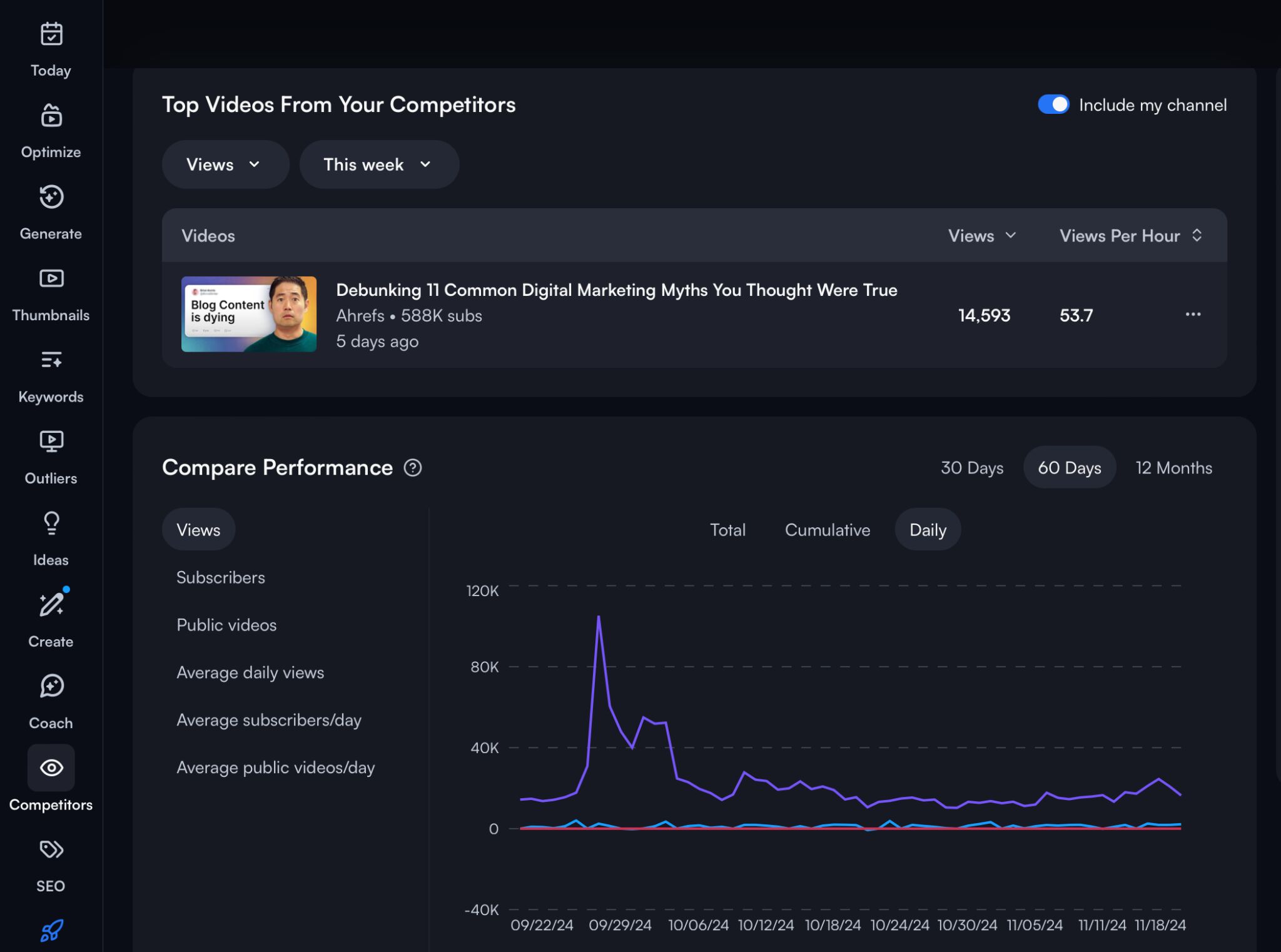The image size is (1281, 952).
Task: Click the Coach chat icon
Action: point(51,687)
